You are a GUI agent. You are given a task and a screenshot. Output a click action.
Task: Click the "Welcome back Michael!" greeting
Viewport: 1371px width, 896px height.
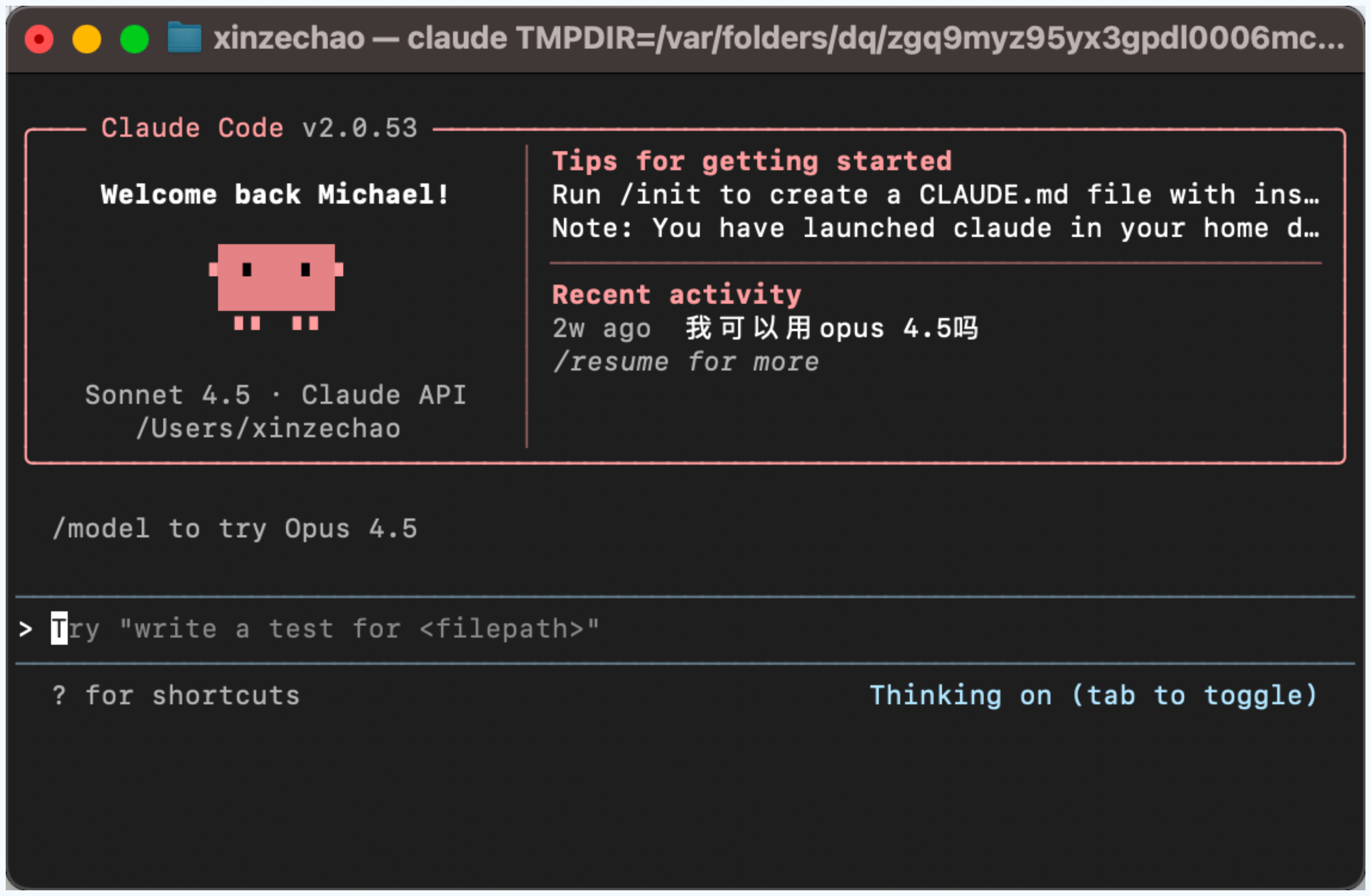point(275,194)
